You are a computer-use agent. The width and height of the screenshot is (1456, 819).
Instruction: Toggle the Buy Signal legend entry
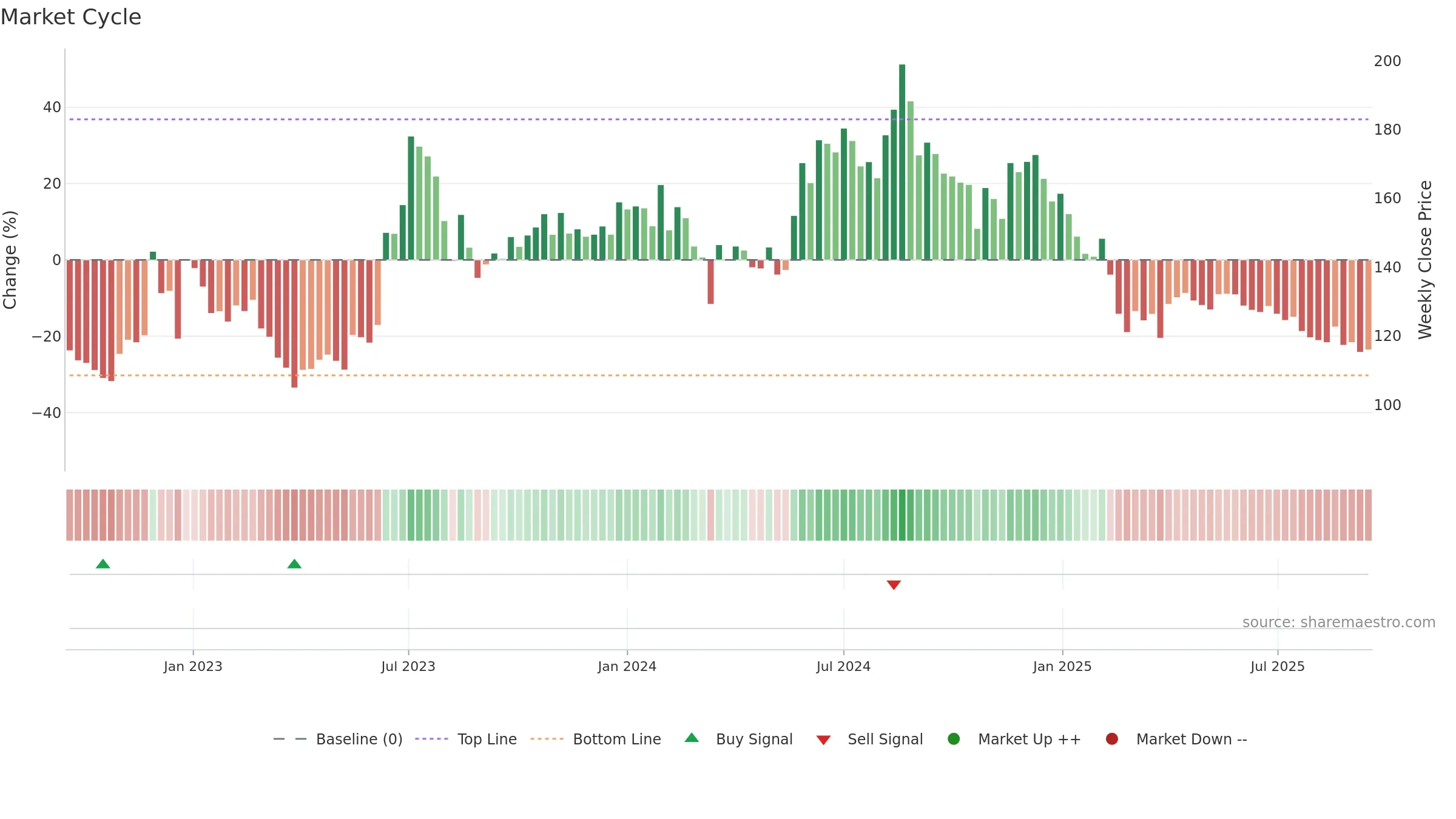pos(738,739)
